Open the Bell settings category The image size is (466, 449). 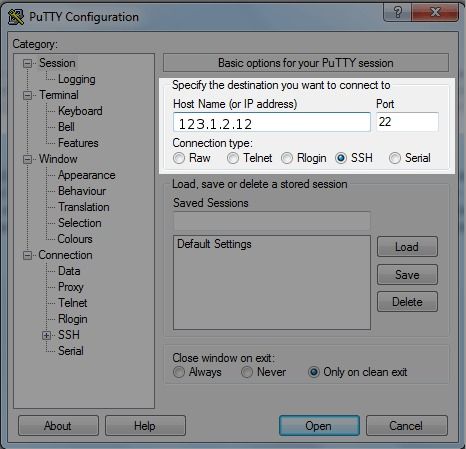pos(66,127)
